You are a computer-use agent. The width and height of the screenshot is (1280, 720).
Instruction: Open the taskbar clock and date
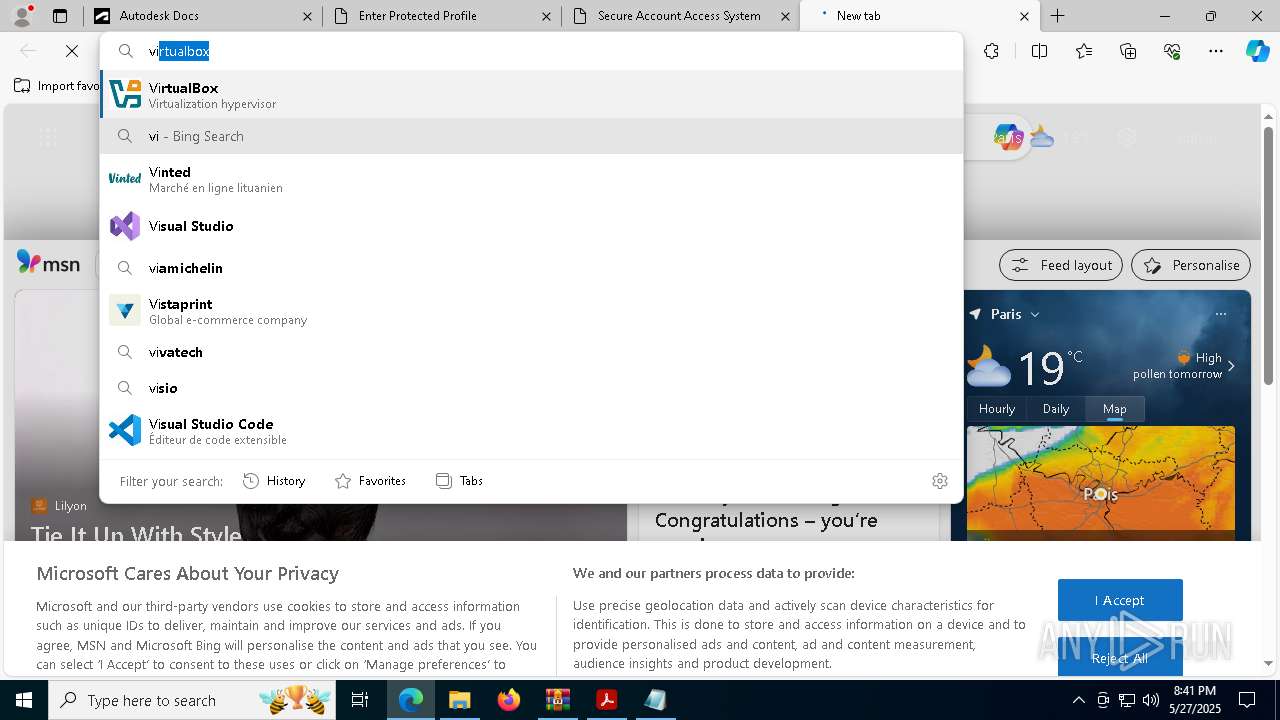[1194, 700]
